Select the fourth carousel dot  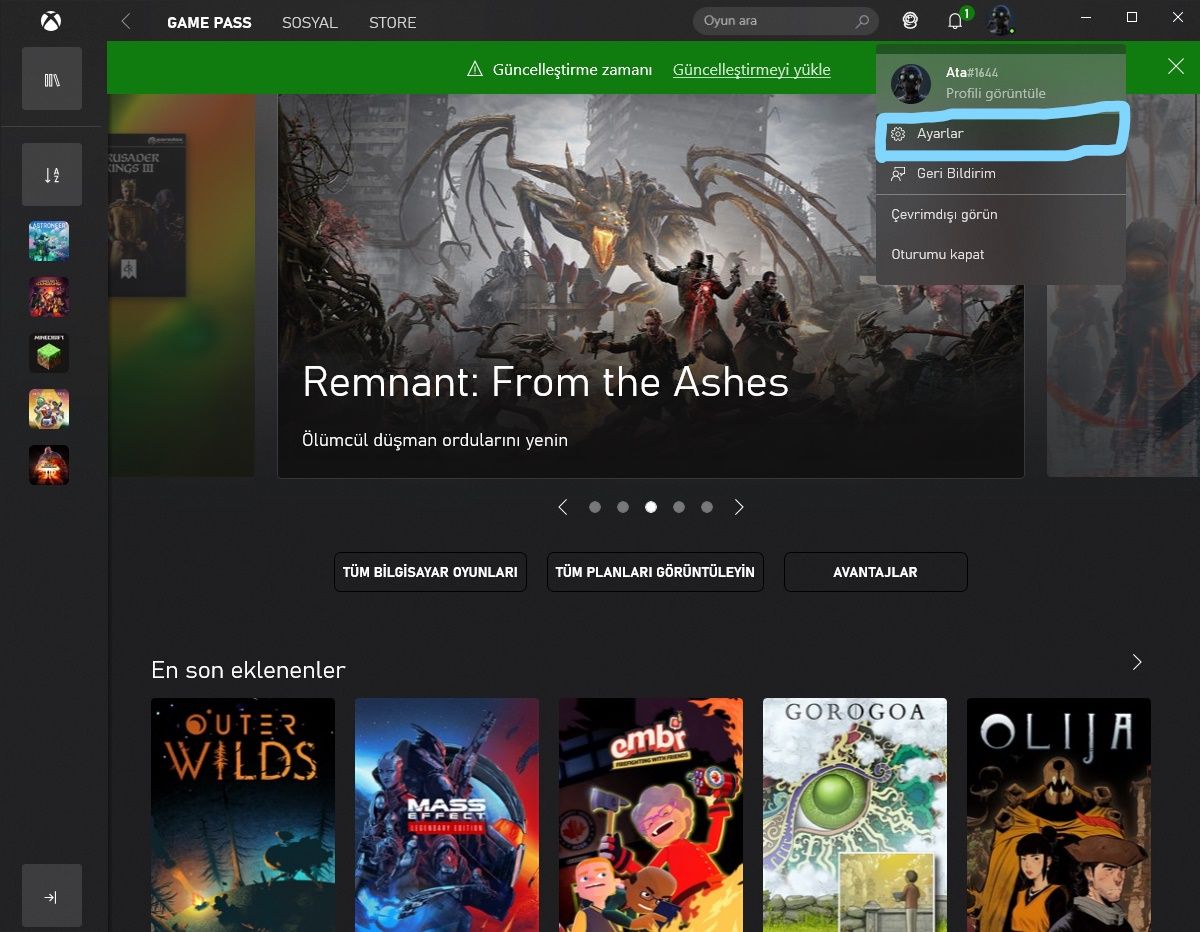[x=679, y=507]
